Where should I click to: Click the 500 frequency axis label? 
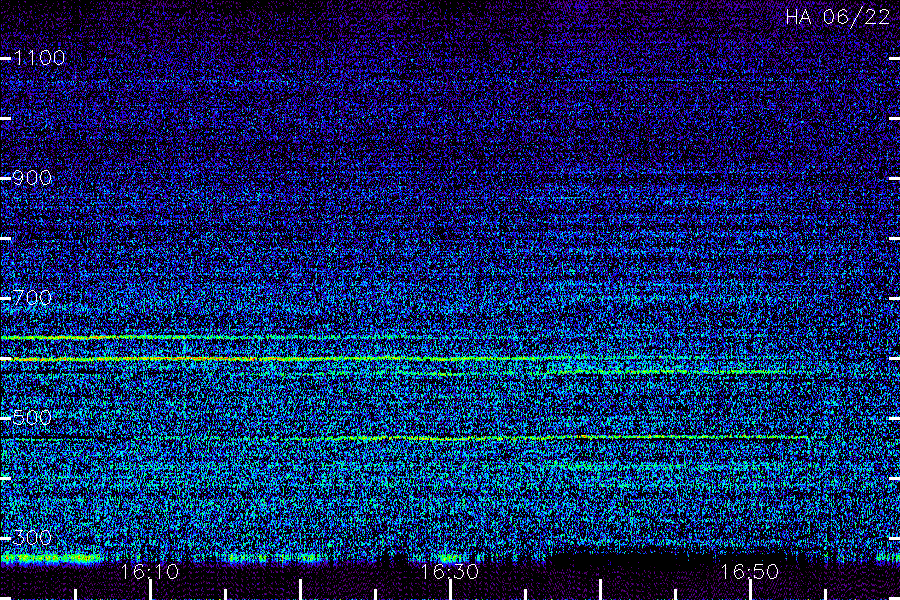tap(33, 418)
